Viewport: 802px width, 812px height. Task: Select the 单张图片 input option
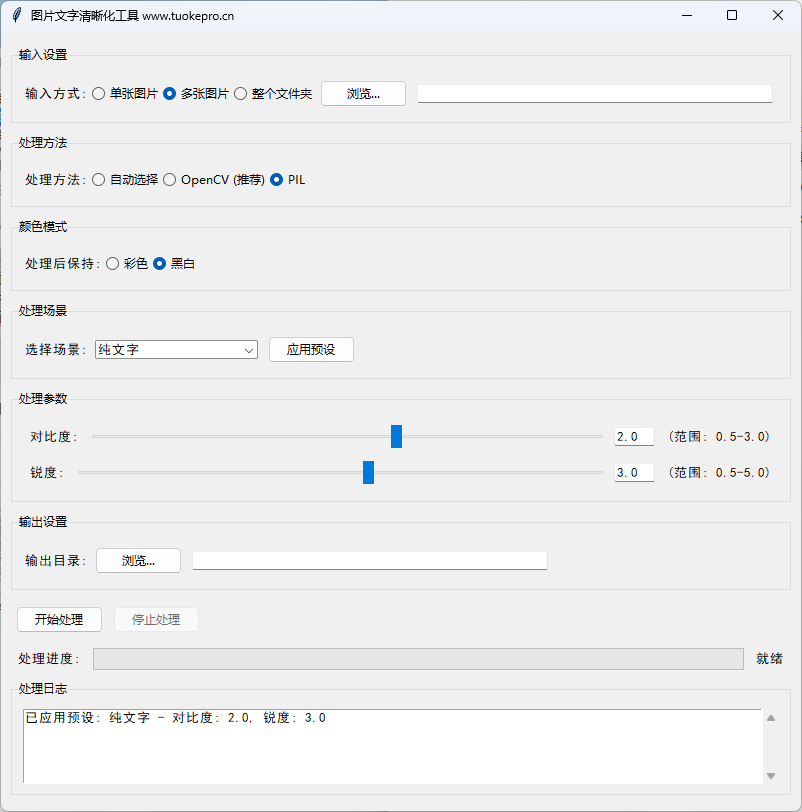(x=125, y=94)
